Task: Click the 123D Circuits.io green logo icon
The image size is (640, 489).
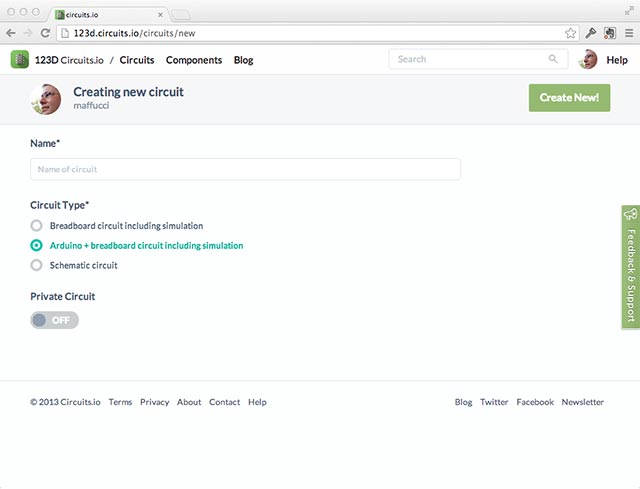Action: [x=20, y=60]
